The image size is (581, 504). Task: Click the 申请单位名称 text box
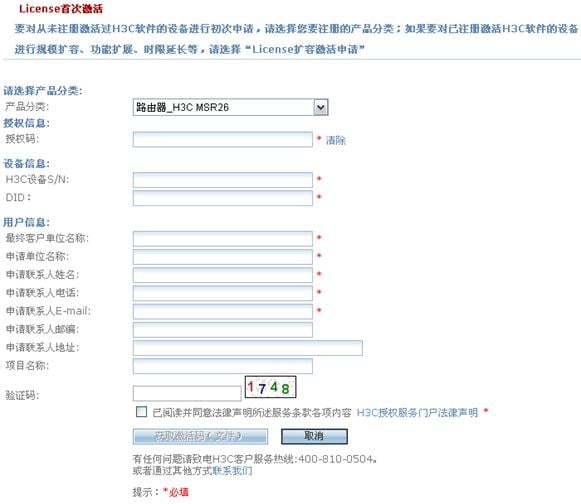click(x=223, y=257)
